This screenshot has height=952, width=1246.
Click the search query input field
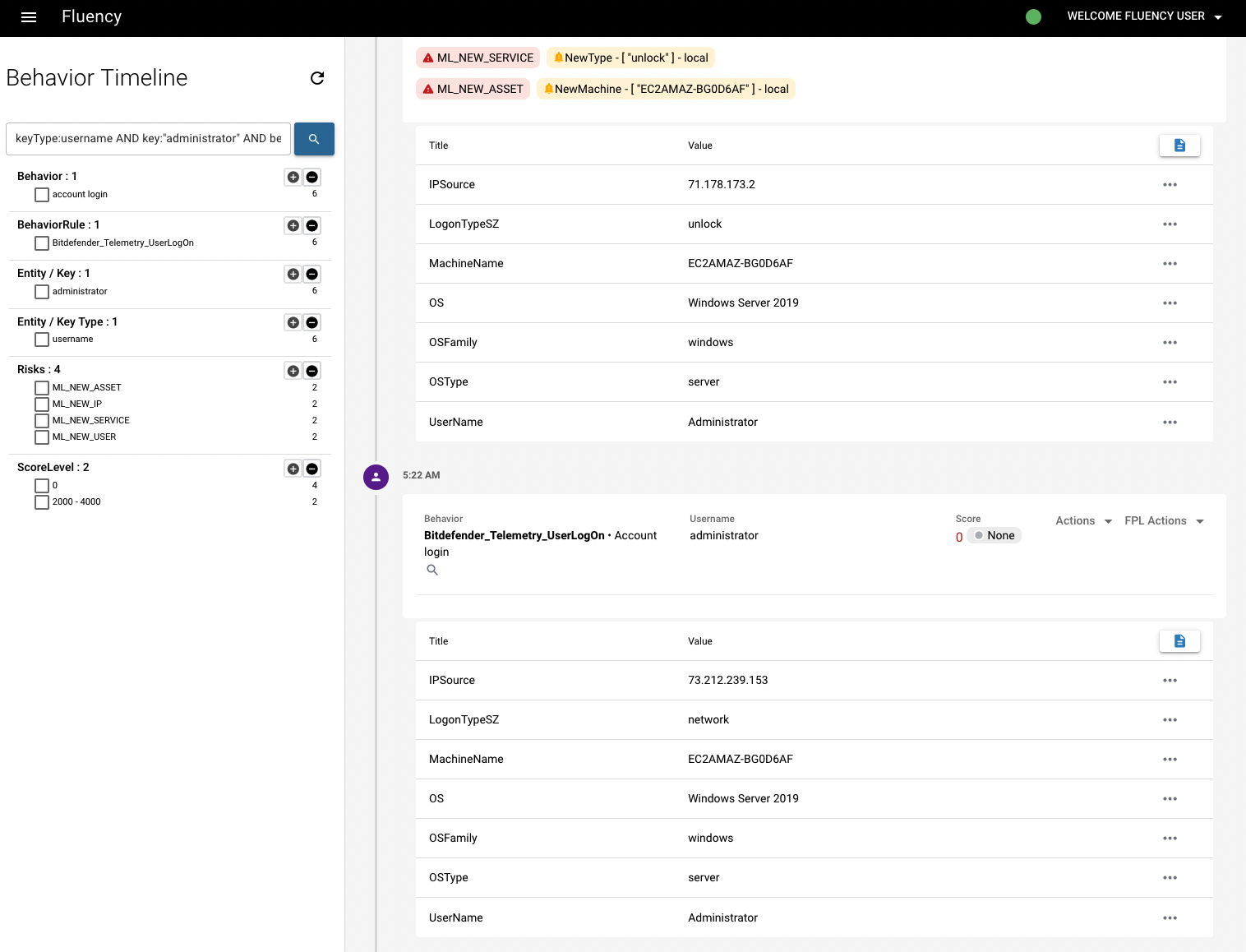pos(148,139)
